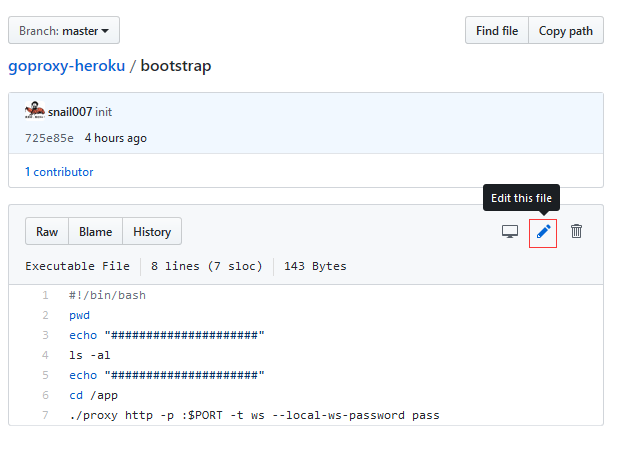This screenshot has height=451, width=622.
Task: Open the Branch: master dropdown
Action: [x=64, y=30]
